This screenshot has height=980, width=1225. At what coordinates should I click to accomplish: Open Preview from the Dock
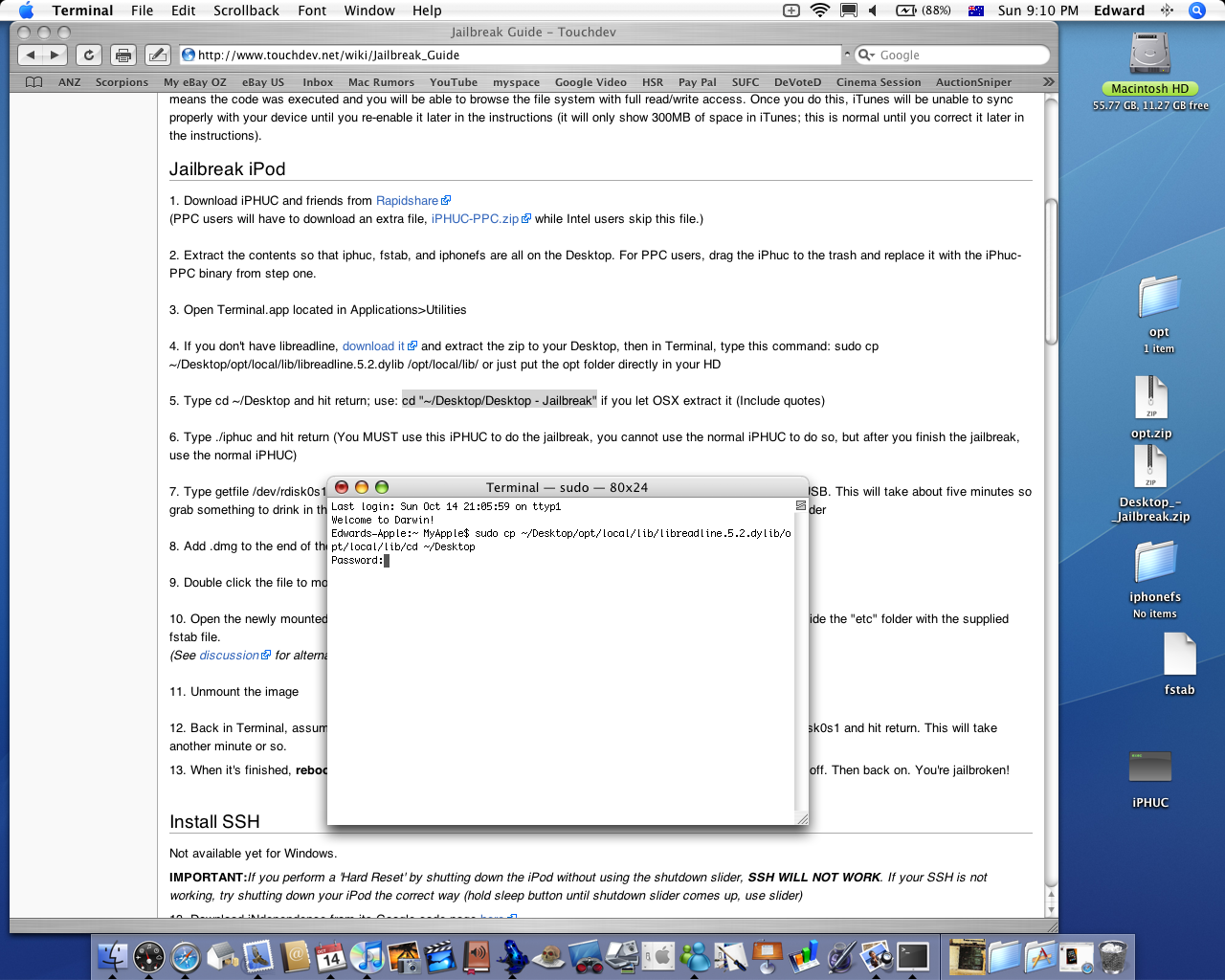pos(877,956)
